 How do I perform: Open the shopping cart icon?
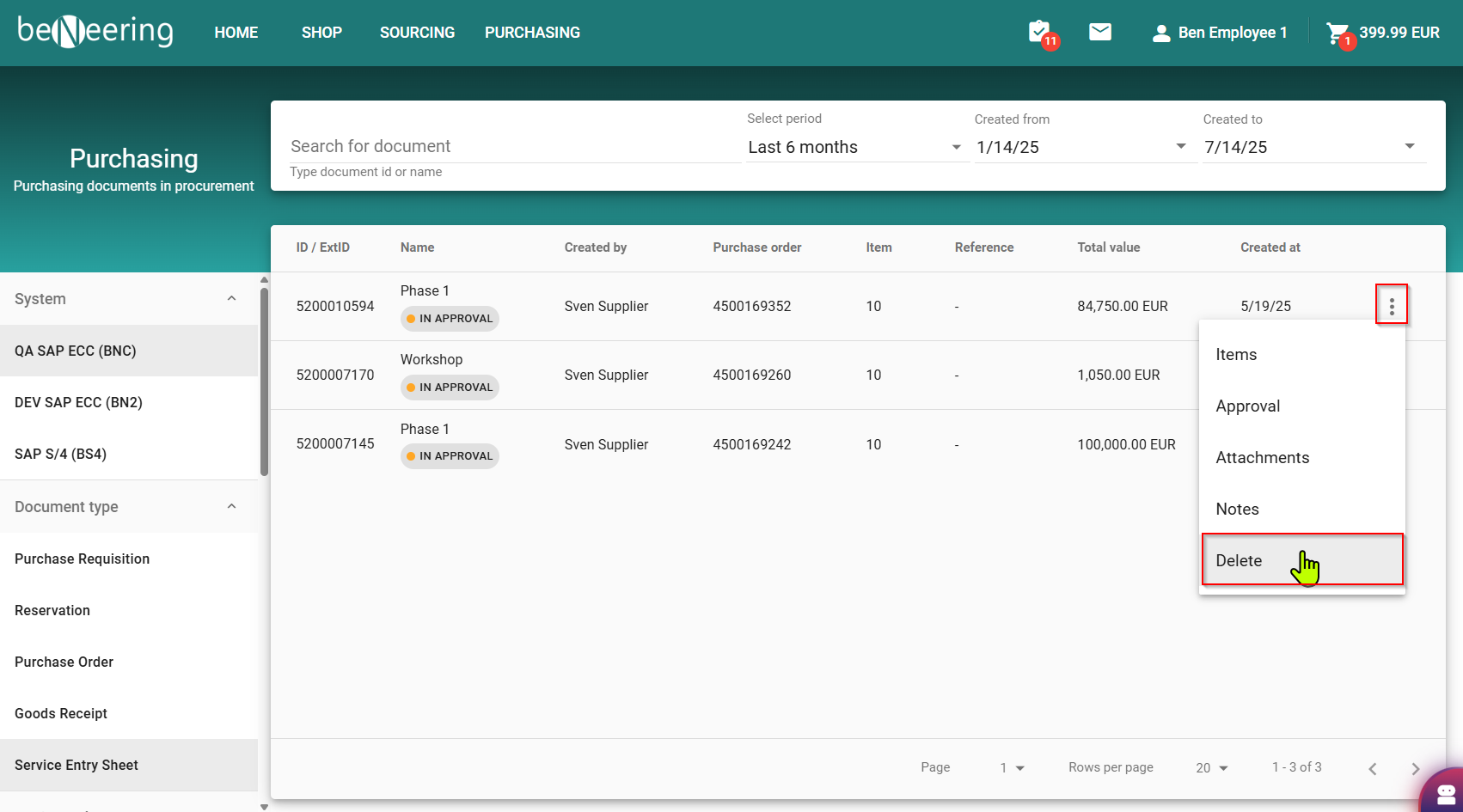[x=1338, y=33]
